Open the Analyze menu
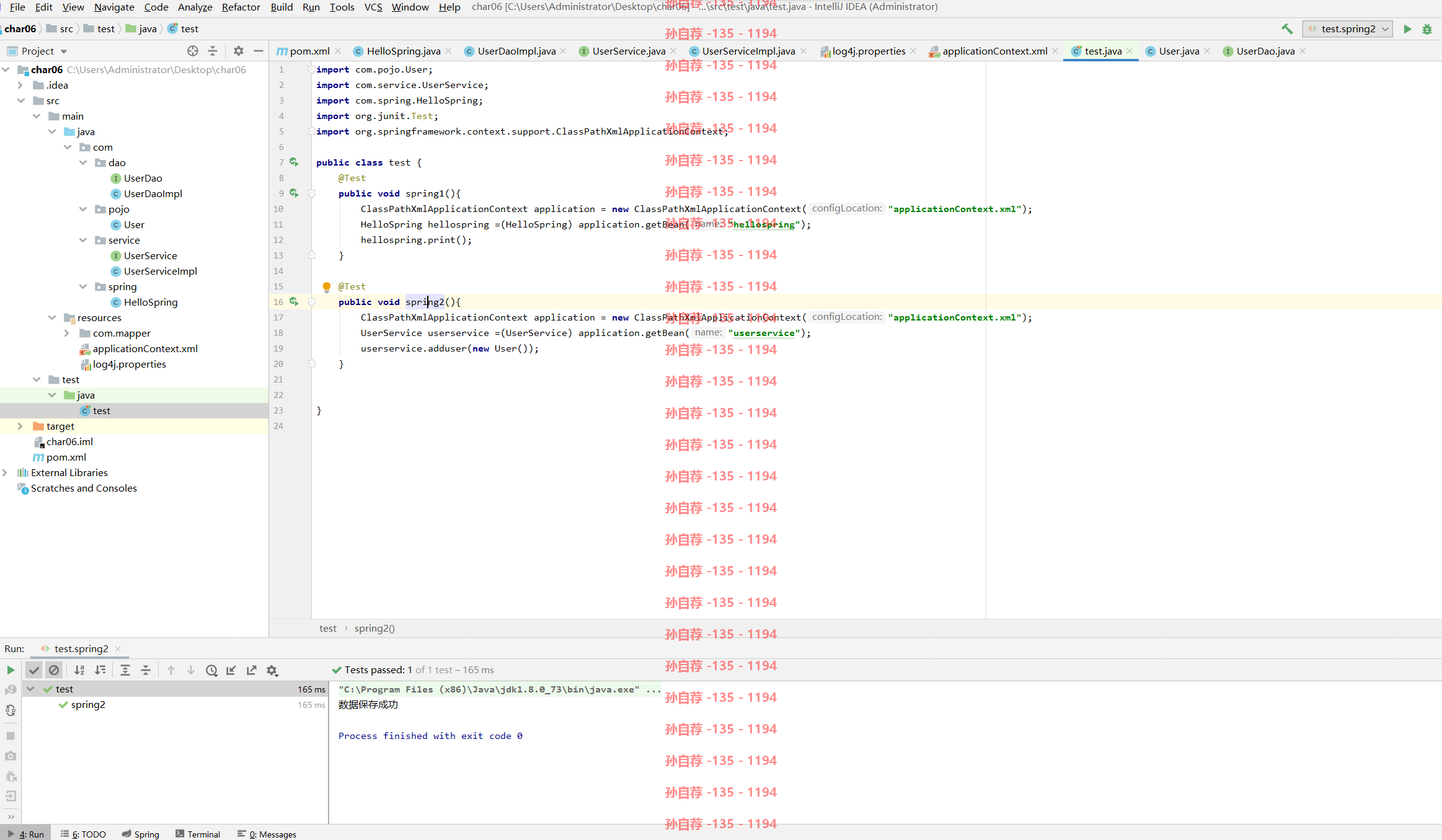Image resolution: width=1442 pixels, height=840 pixels. [x=195, y=7]
